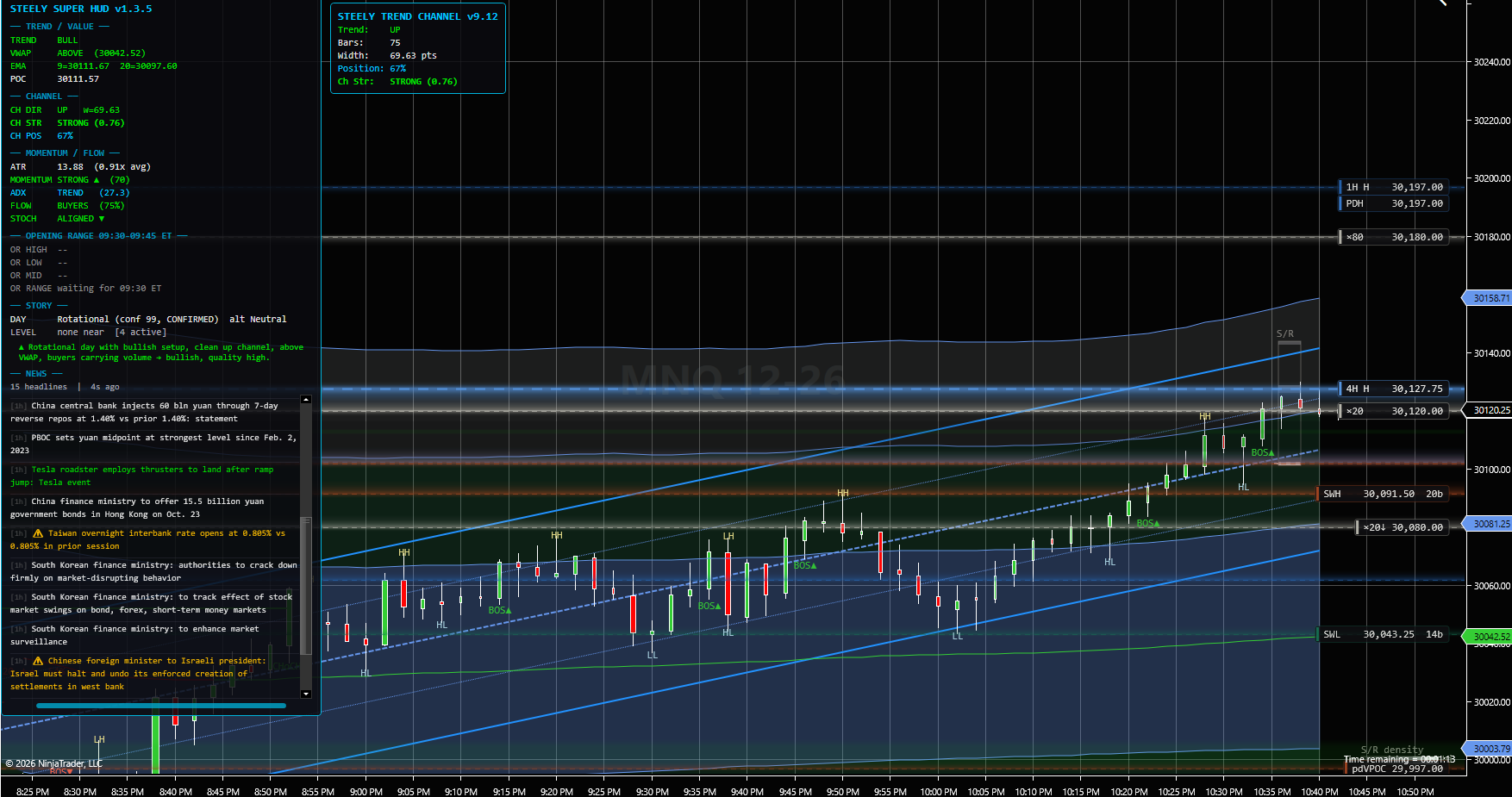Image resolution: width=1512 pixels, height=797 pixels.
Task: Click the ×20 30,120.00 level tag
Action: point(1394,411)
